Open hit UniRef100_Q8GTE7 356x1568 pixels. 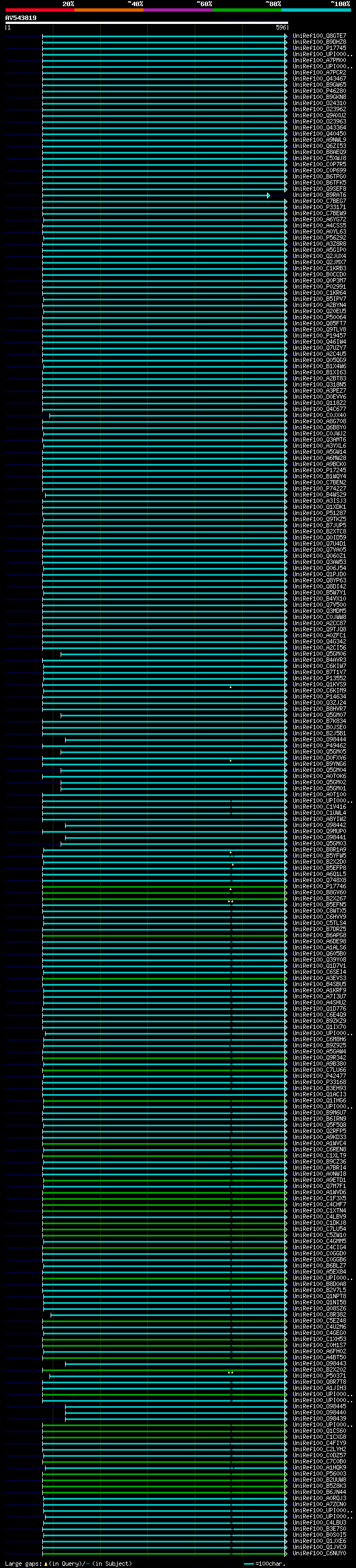point(319,36)
